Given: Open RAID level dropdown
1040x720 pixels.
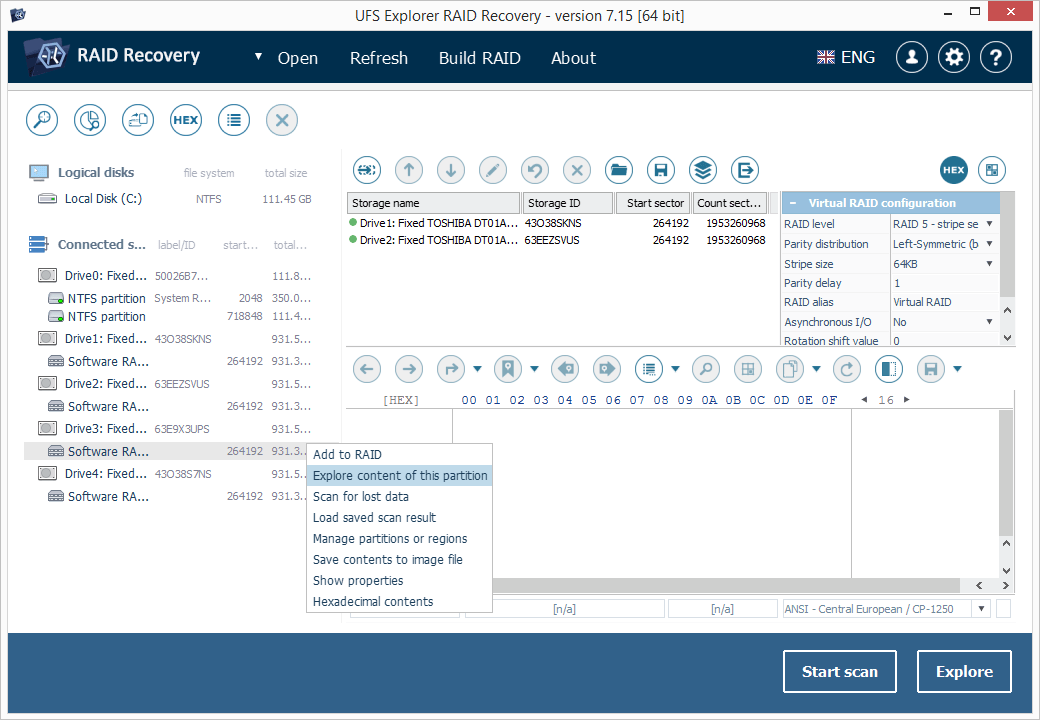Looking at the screenshot, I should click(x=990, y=224).
